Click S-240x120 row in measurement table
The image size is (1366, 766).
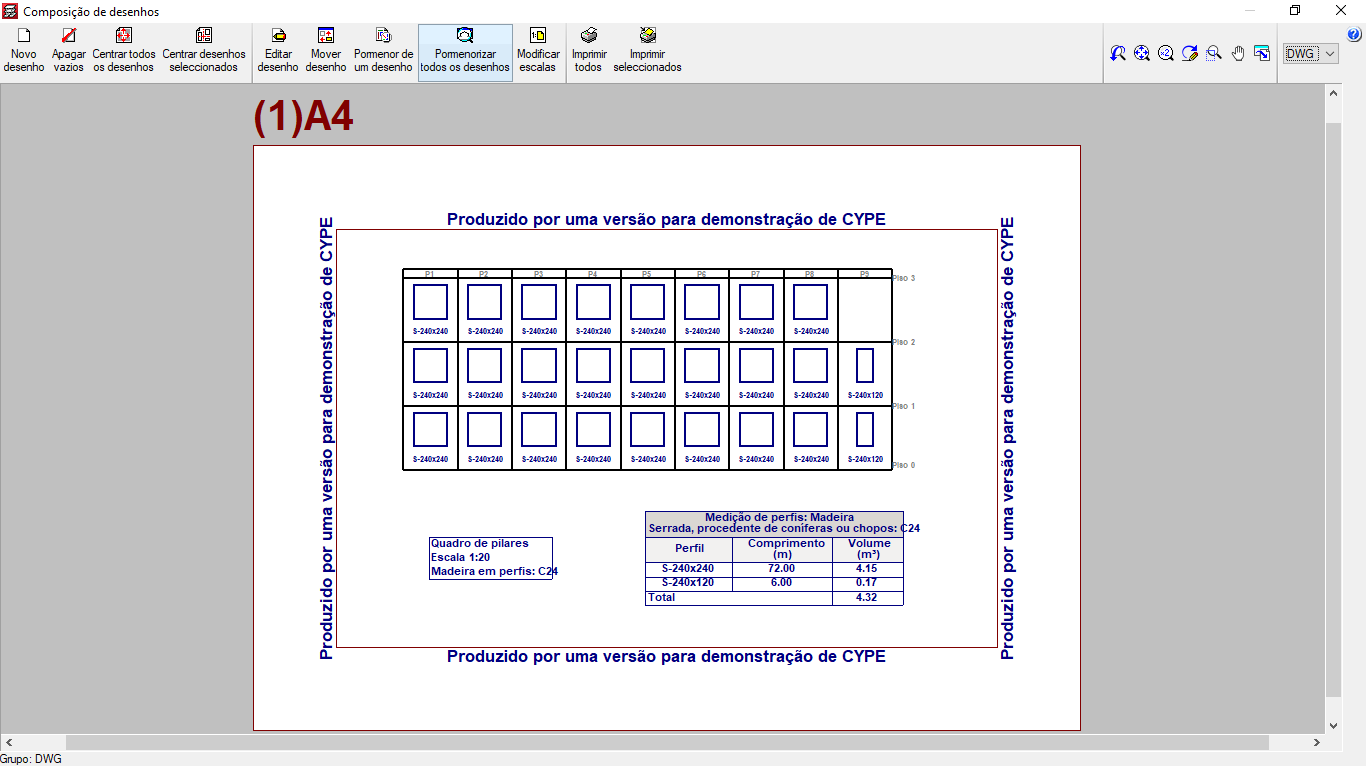point(774,582)
